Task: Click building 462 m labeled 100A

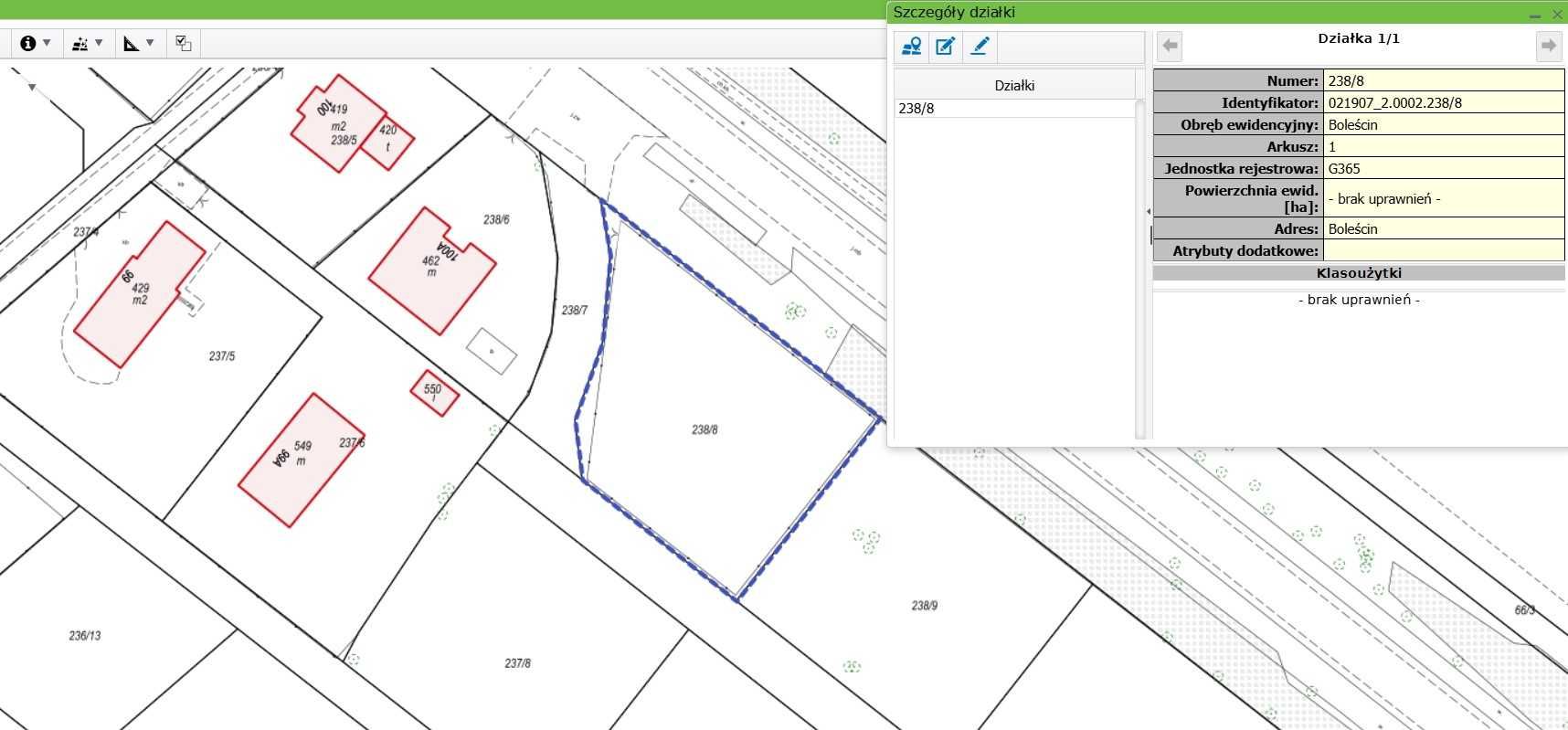Action: [432, 271]
